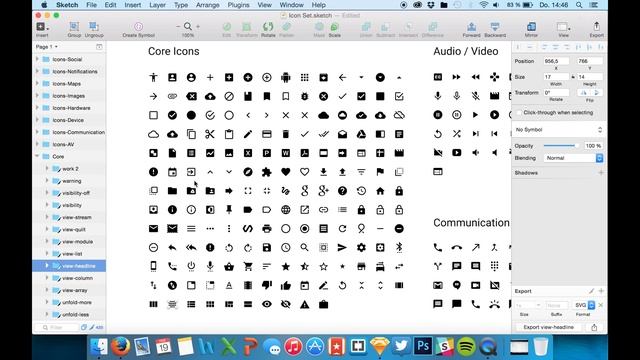Viewport: 640px width, 360px height.
Task: Change the SVG export format dropdown
Action: (584, 305)
